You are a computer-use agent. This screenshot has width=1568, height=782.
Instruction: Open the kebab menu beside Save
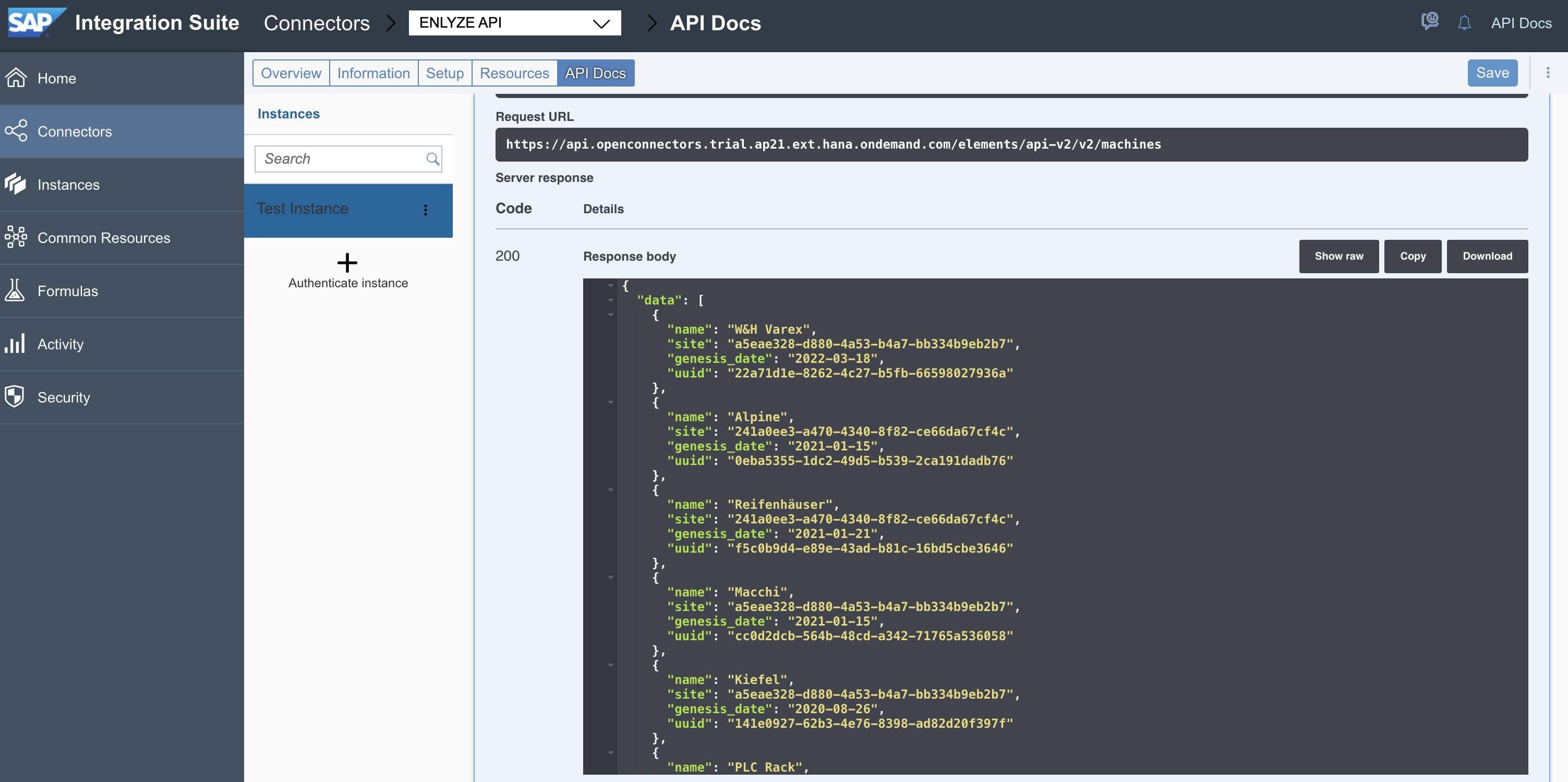1548,73
